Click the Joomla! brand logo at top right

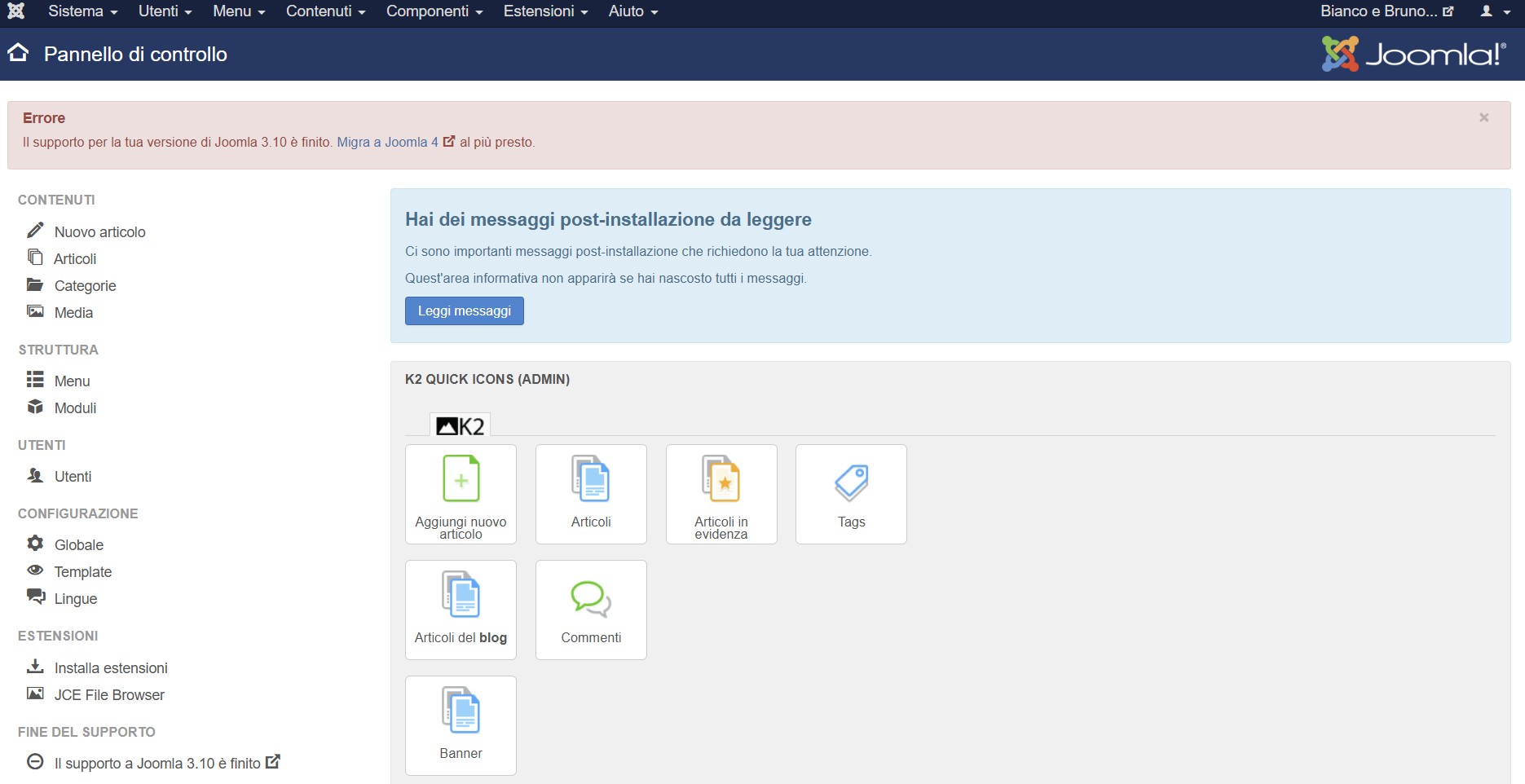(1414, 54)
